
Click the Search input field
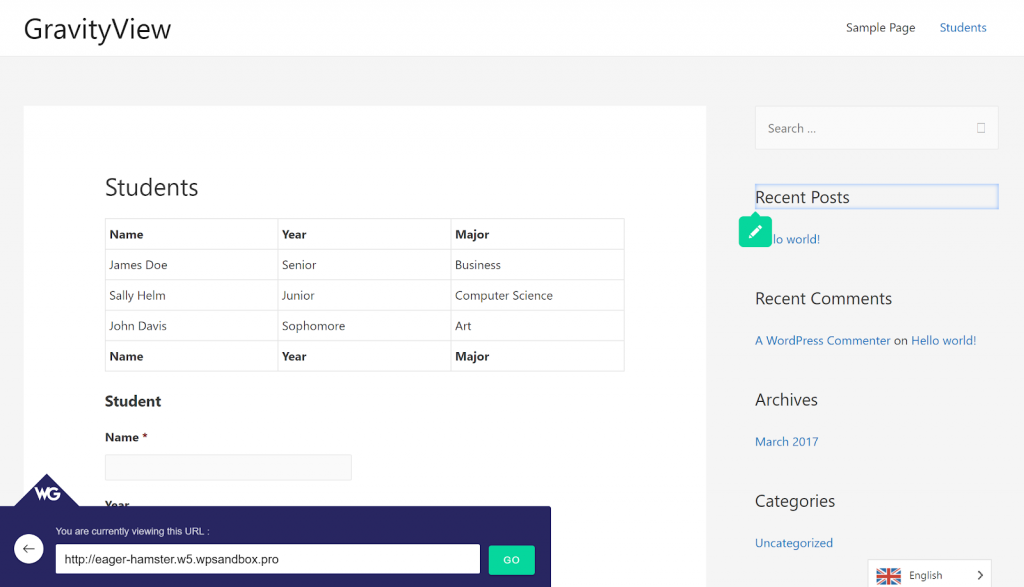click(876, 128)
